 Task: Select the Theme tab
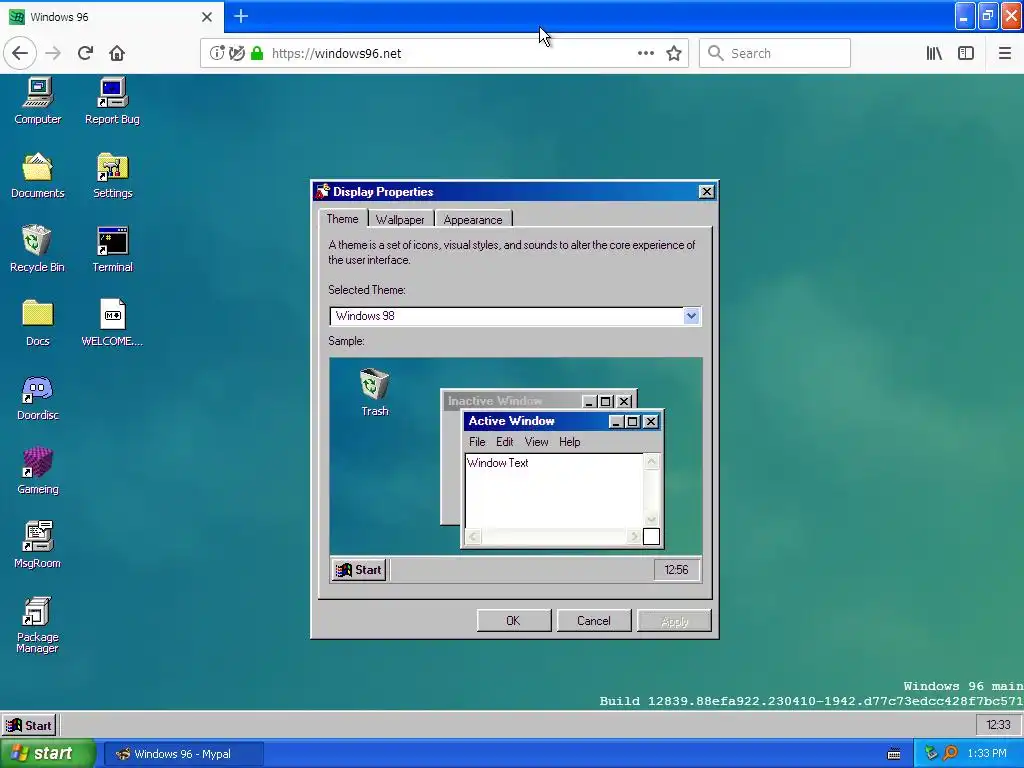(342, 219)
